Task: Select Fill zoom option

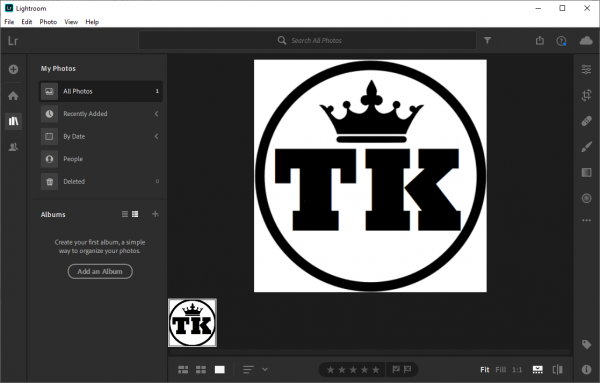Action: pos(501,369)
